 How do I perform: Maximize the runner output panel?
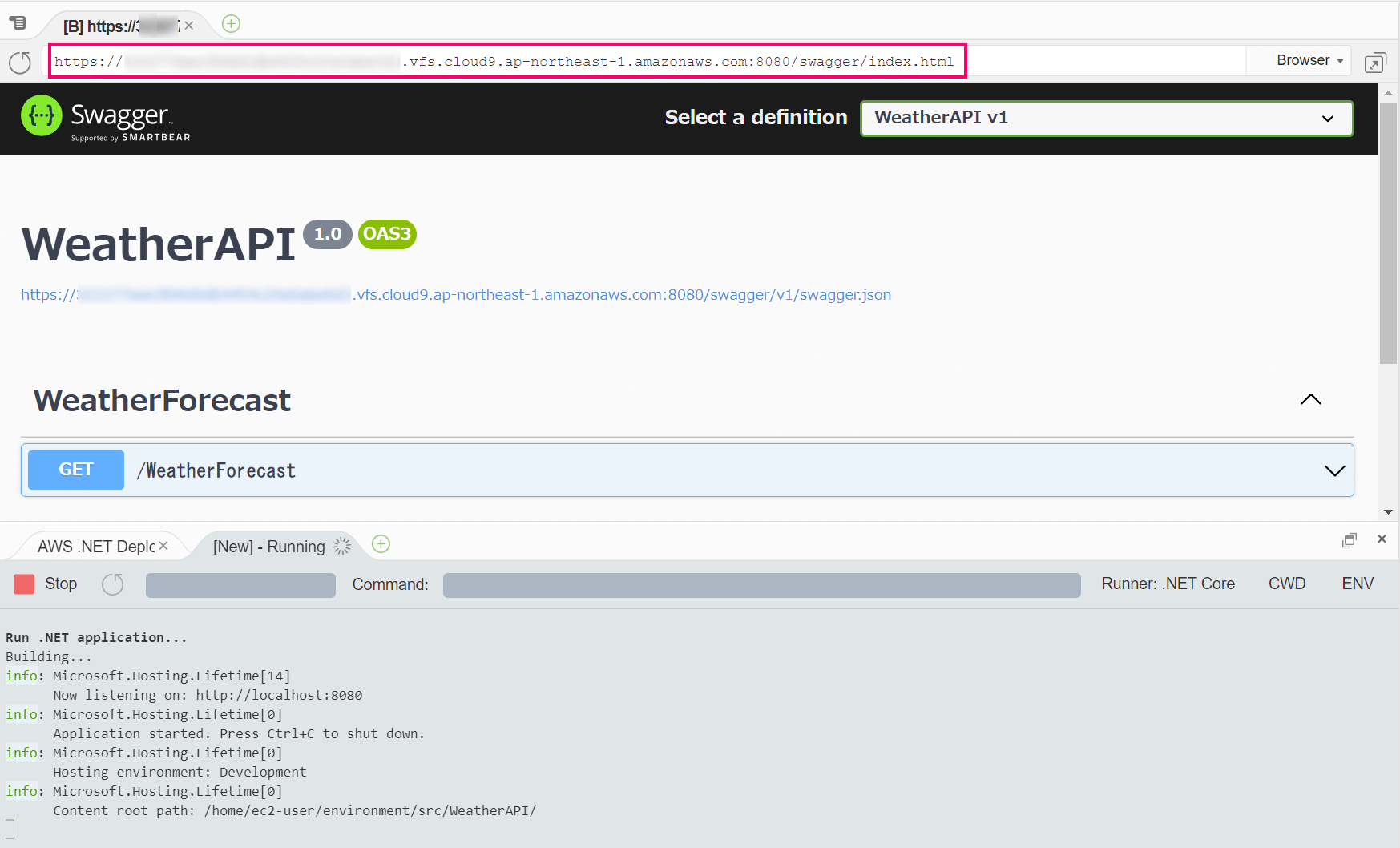[x=1350, y=539]
